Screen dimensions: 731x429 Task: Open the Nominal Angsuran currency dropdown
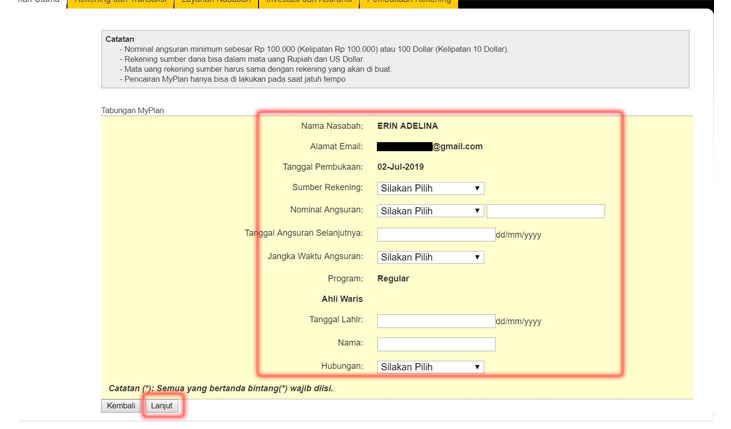[x=430, y=211]
